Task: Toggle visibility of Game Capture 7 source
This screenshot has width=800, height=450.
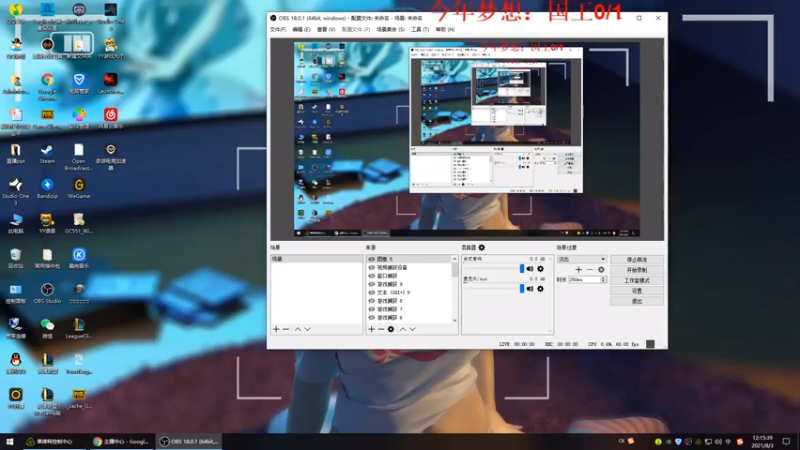Action: pos(371,309)
